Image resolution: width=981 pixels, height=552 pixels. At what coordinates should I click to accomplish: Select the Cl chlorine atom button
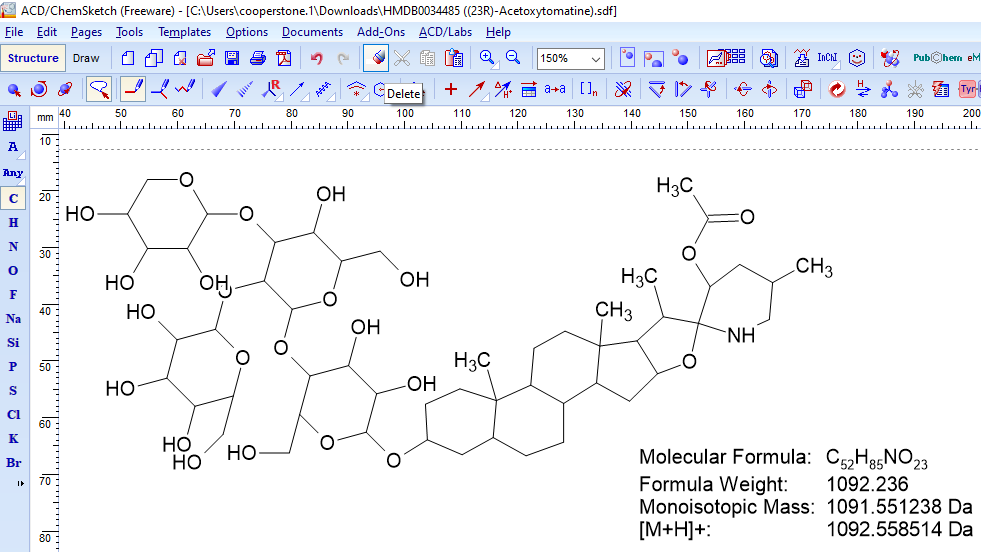13,414
